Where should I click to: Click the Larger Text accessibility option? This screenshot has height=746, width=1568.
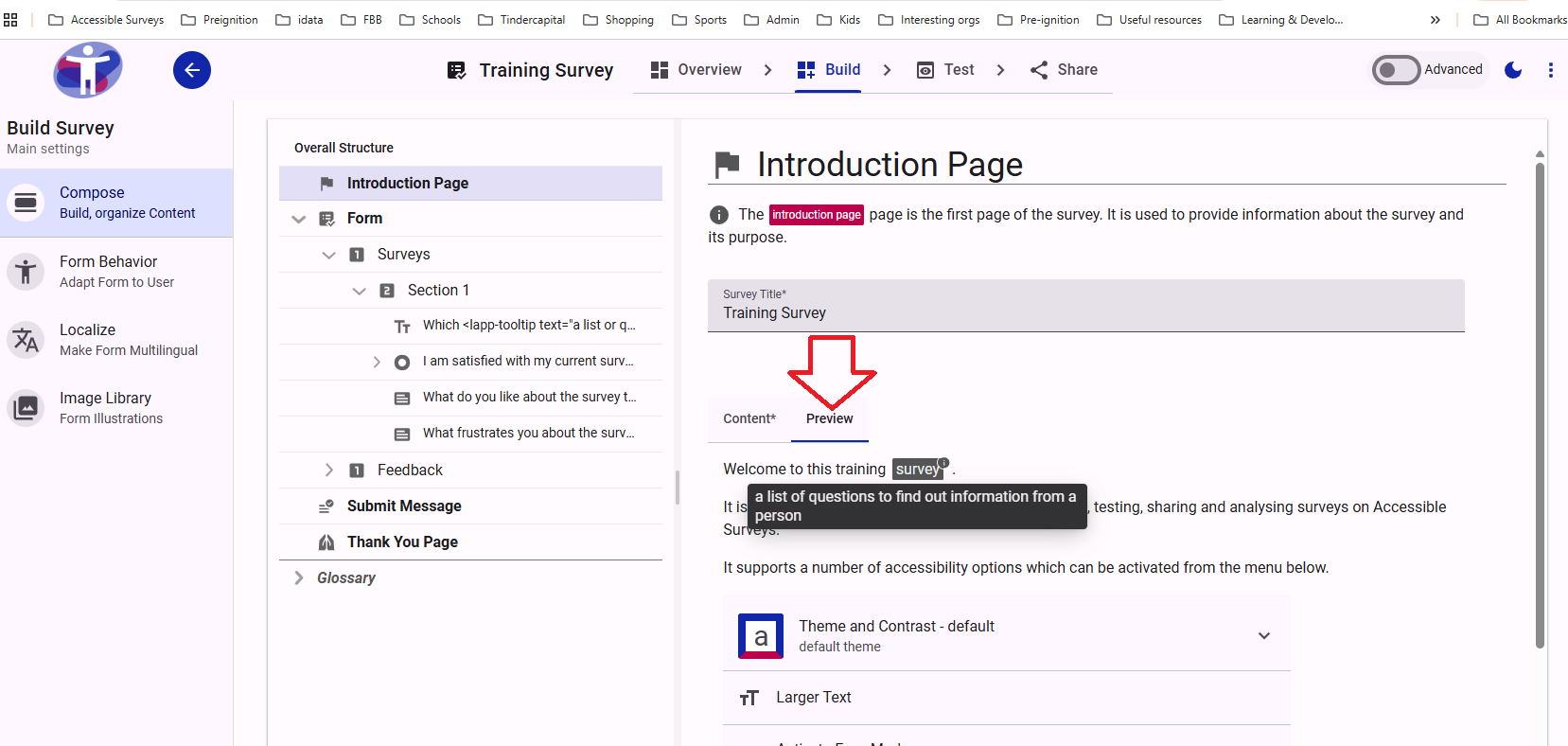[x=814, y=698]
